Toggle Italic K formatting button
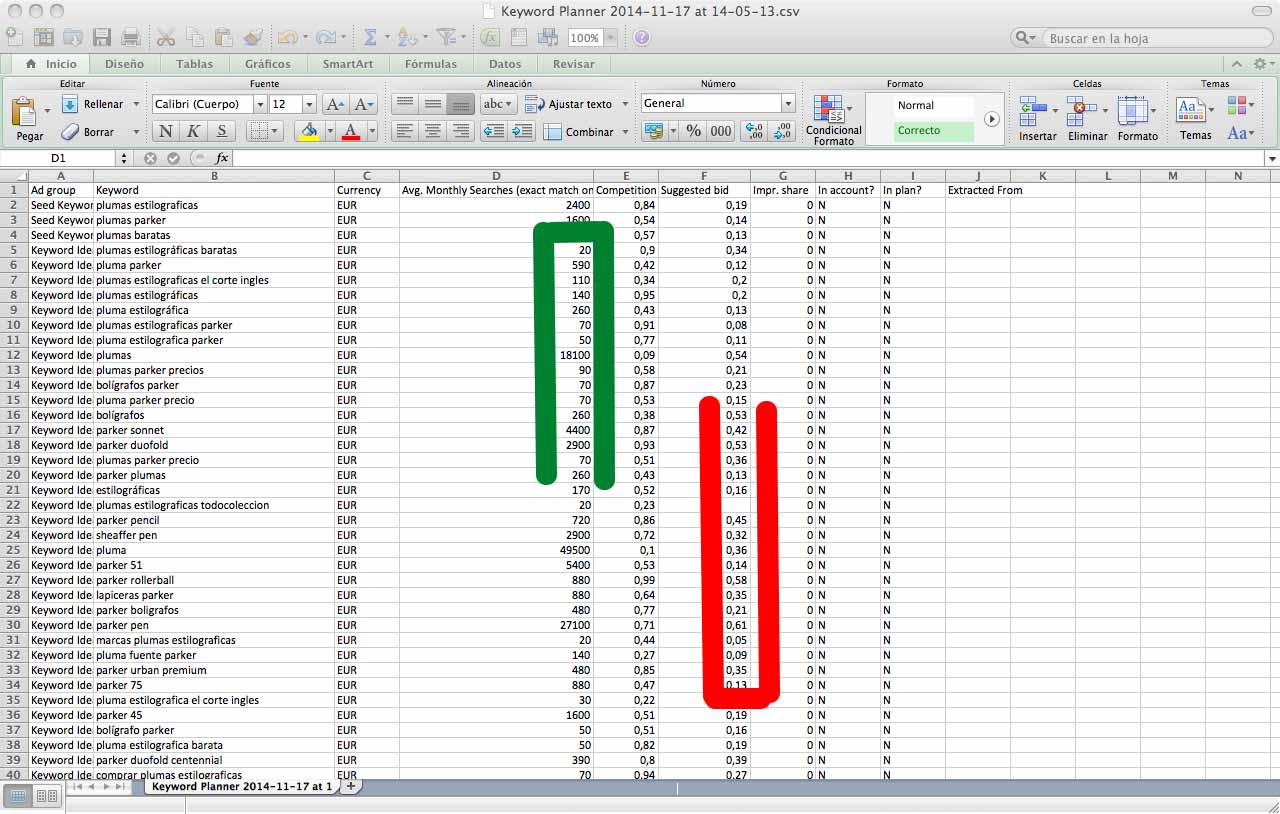 point(193,131)
